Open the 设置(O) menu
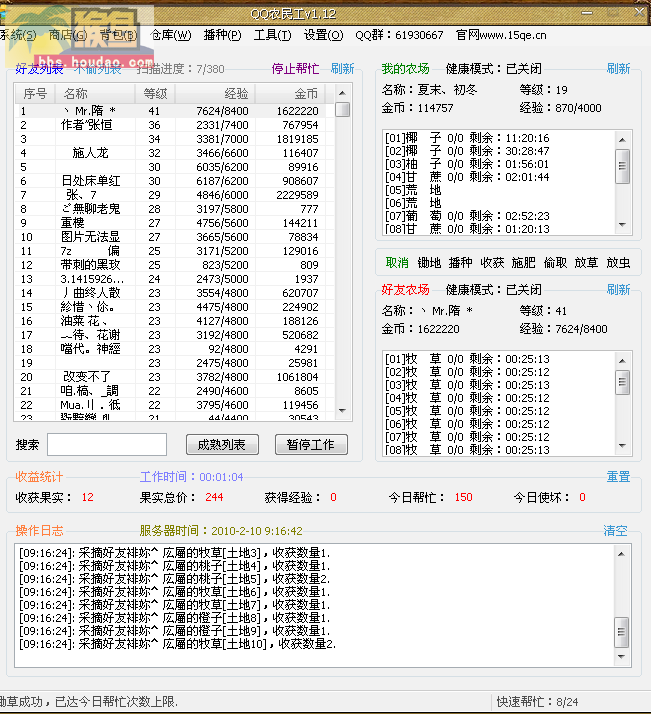Screen dimensions: 651x714 [x=323, y=35]
